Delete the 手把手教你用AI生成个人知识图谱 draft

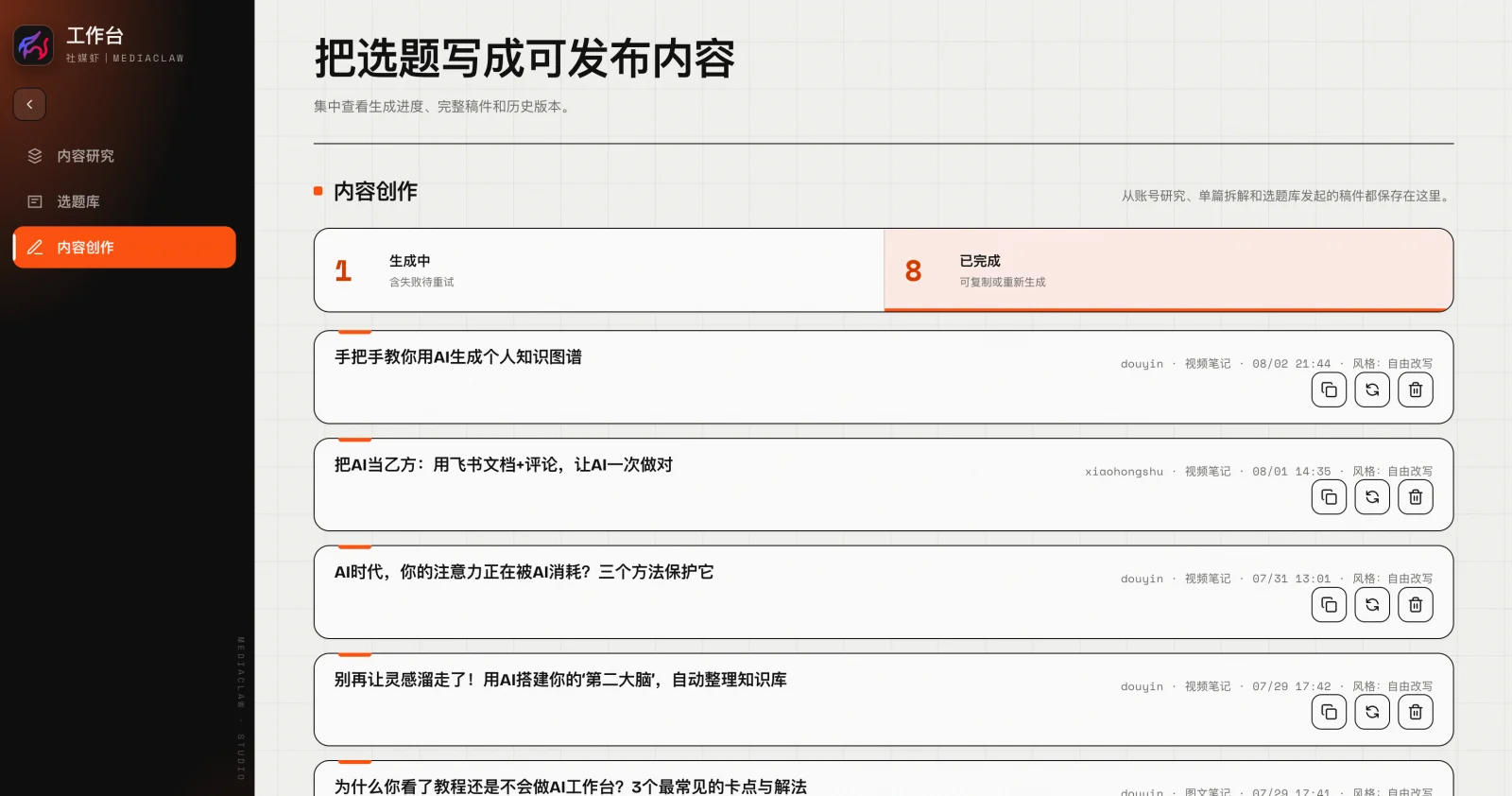tap(1416, 389)
